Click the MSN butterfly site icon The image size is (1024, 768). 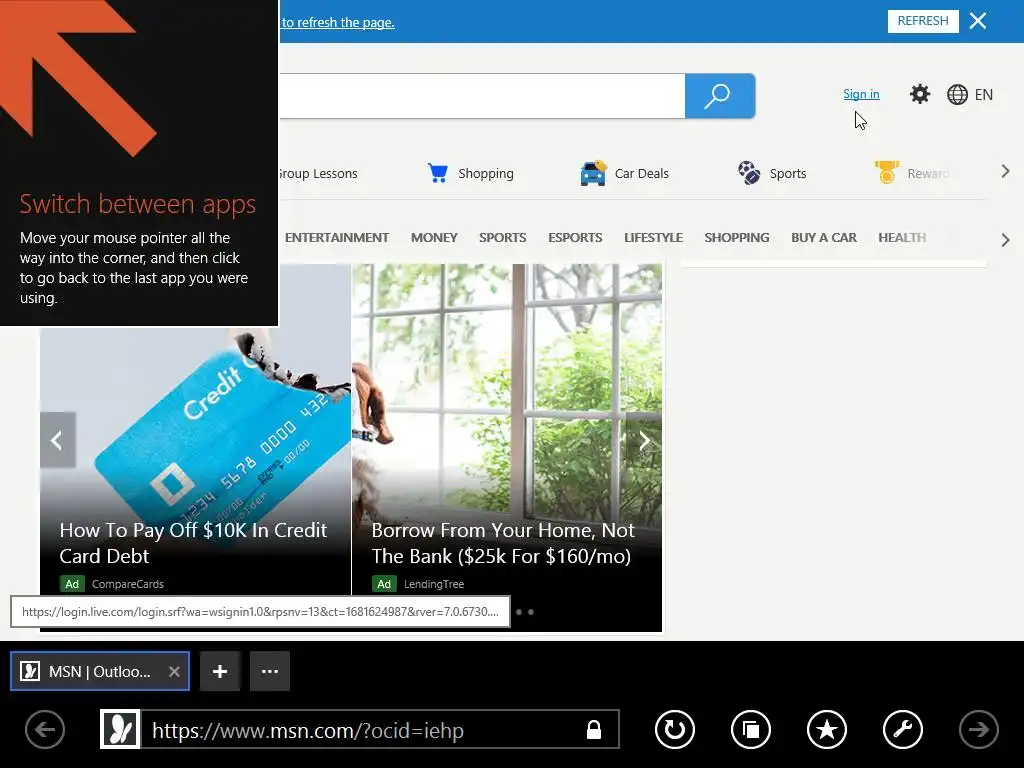coord(120,729)
